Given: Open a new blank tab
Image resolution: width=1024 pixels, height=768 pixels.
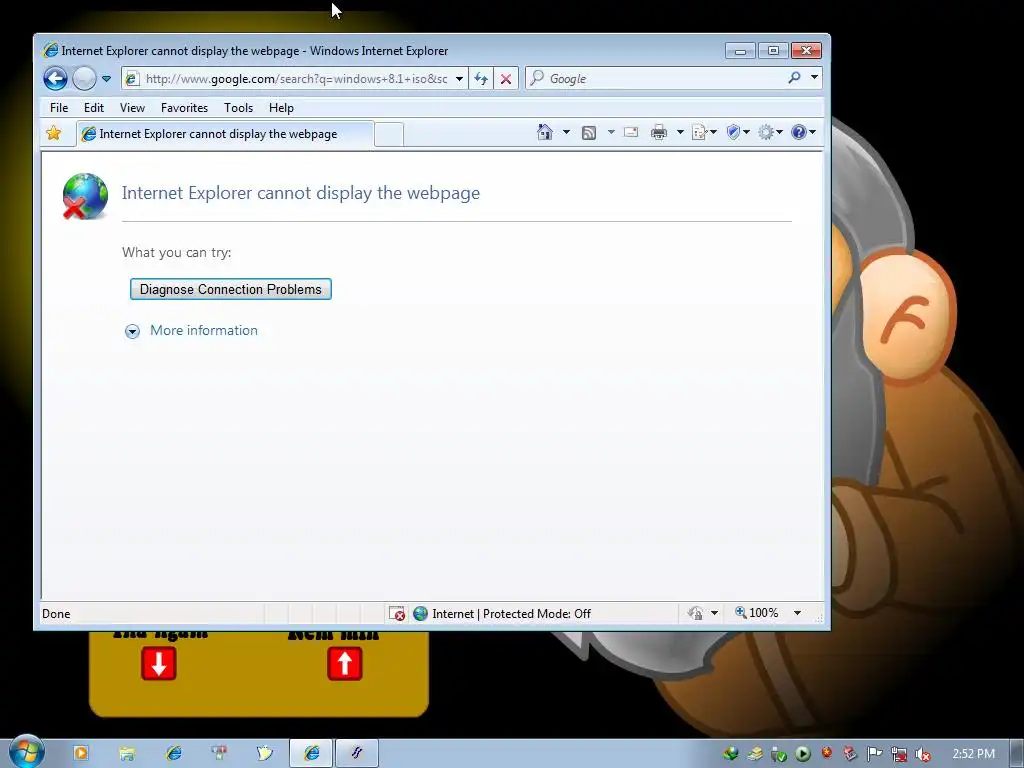Looking at the screenshot, I should point(389,135).
